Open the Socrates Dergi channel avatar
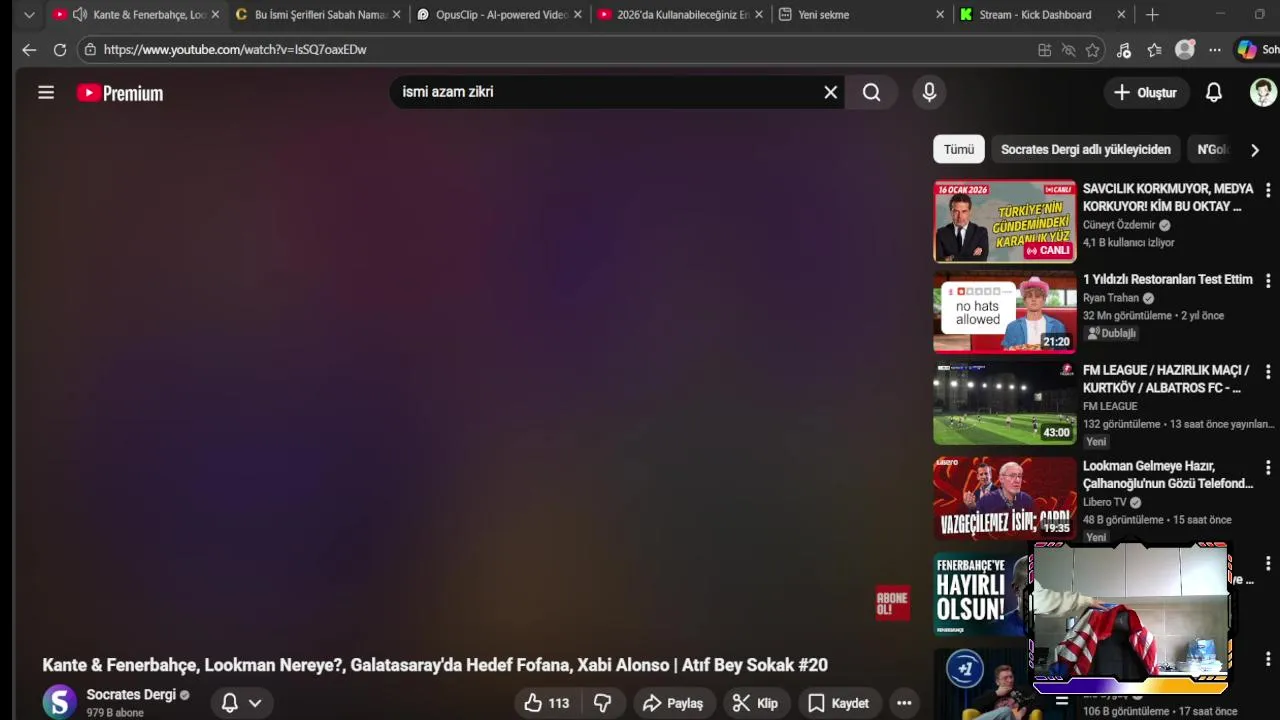Screen dimensions: 1280x720 tap(59, 702)
